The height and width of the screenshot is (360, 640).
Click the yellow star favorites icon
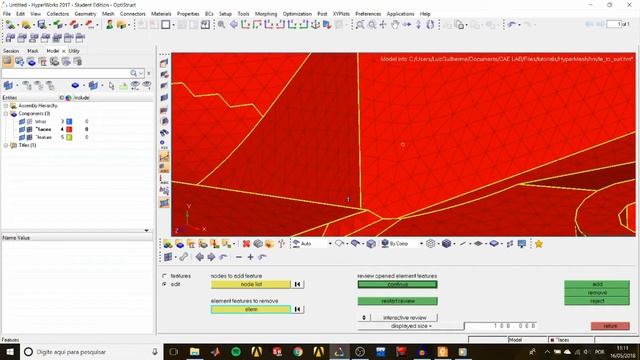[538, 244]
